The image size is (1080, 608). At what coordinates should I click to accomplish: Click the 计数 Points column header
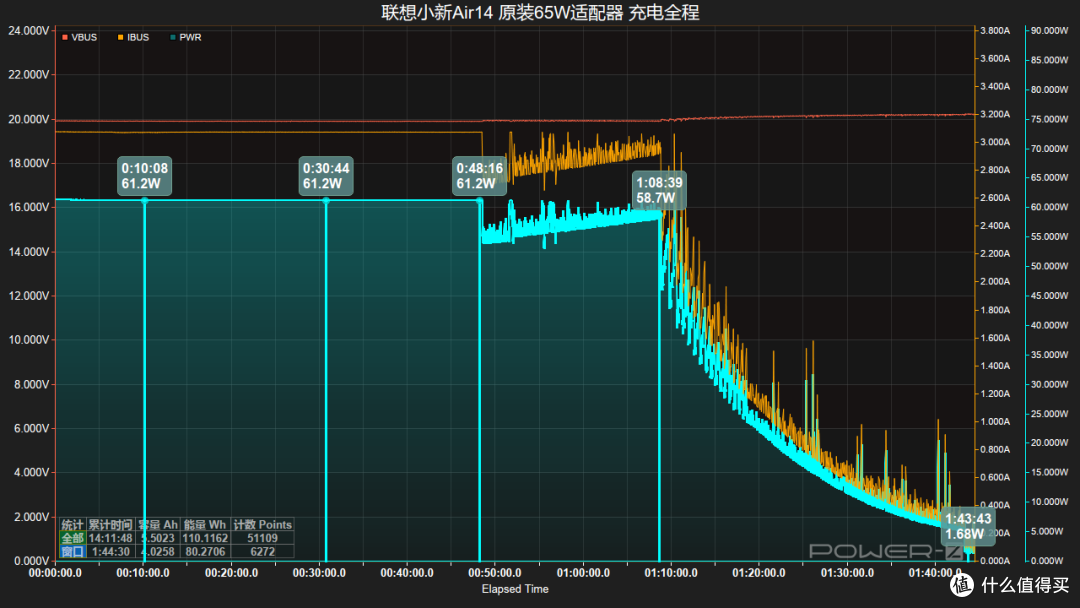point(262,525)
